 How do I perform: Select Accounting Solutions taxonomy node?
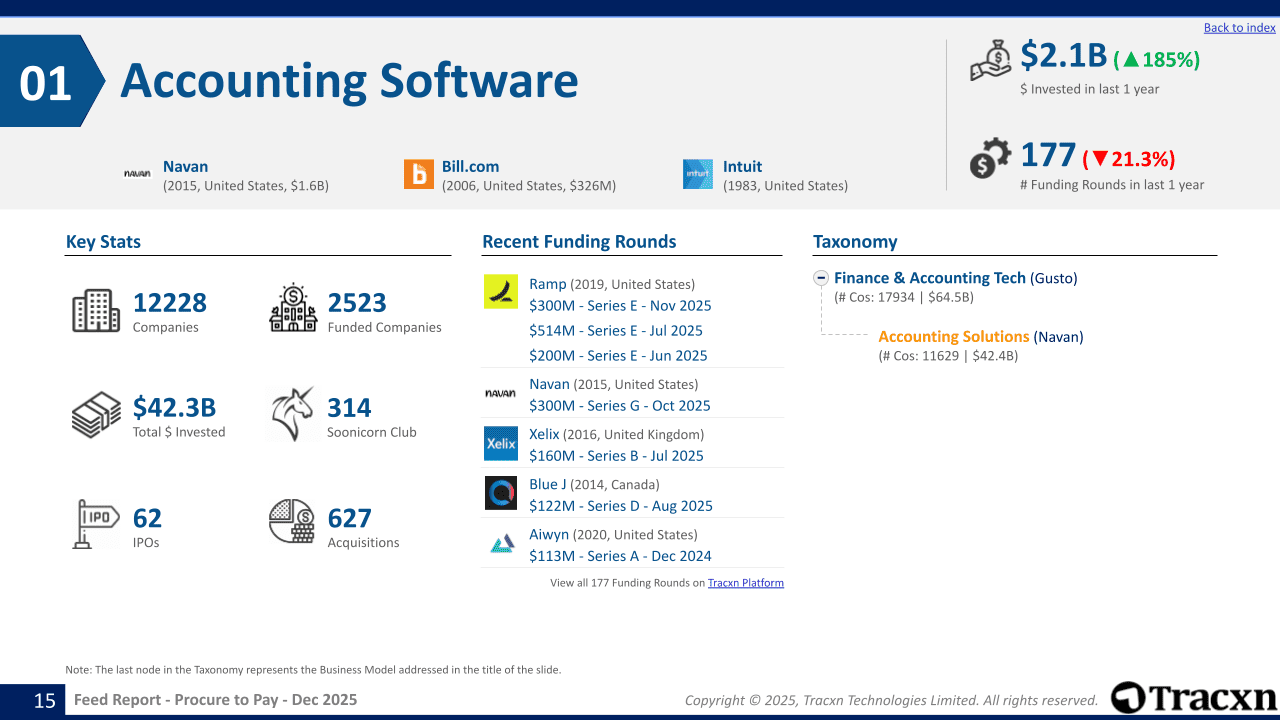(x=953, y=337)
